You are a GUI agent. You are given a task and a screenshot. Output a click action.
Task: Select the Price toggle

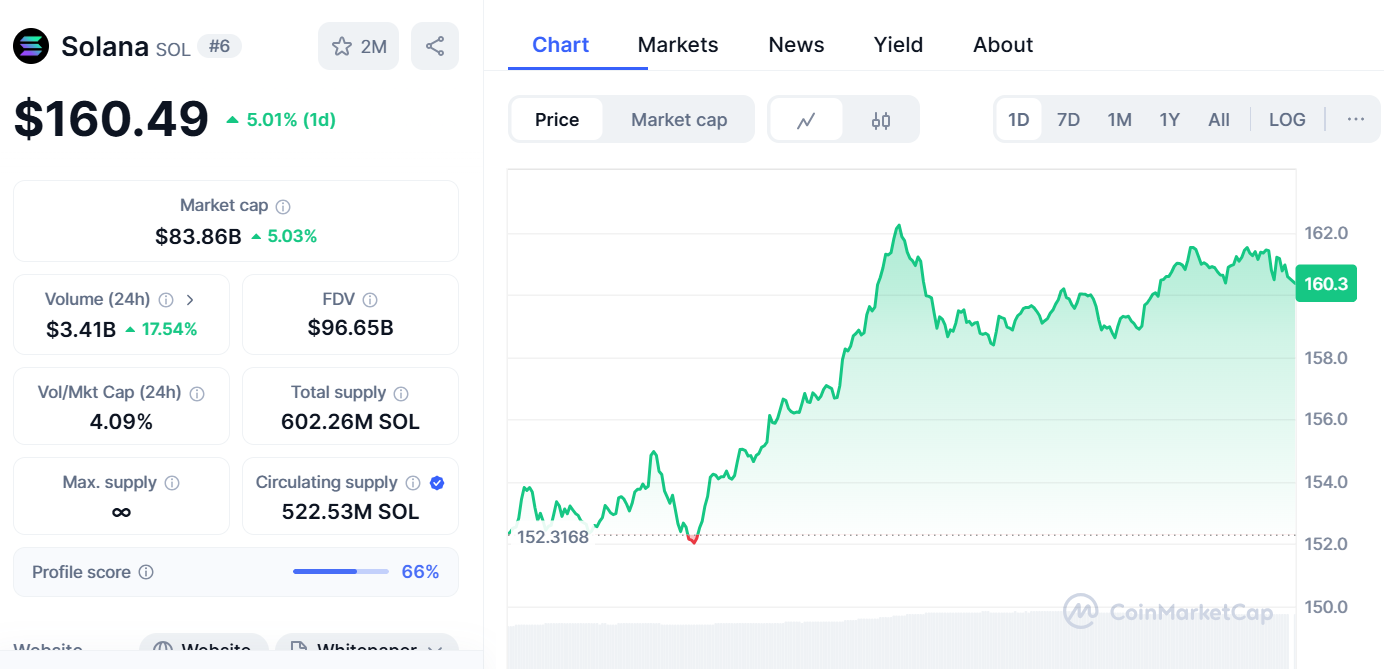557,120
